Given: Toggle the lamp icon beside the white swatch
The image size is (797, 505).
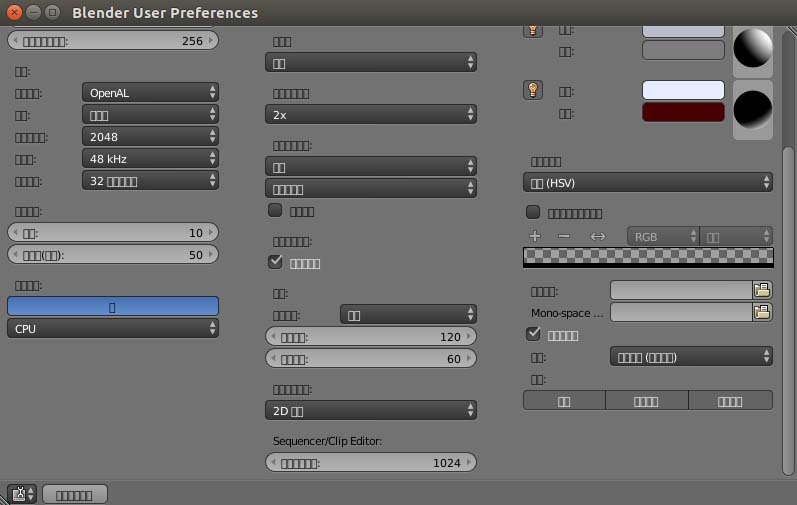Looking at the screenshot, I should (533, 90).
